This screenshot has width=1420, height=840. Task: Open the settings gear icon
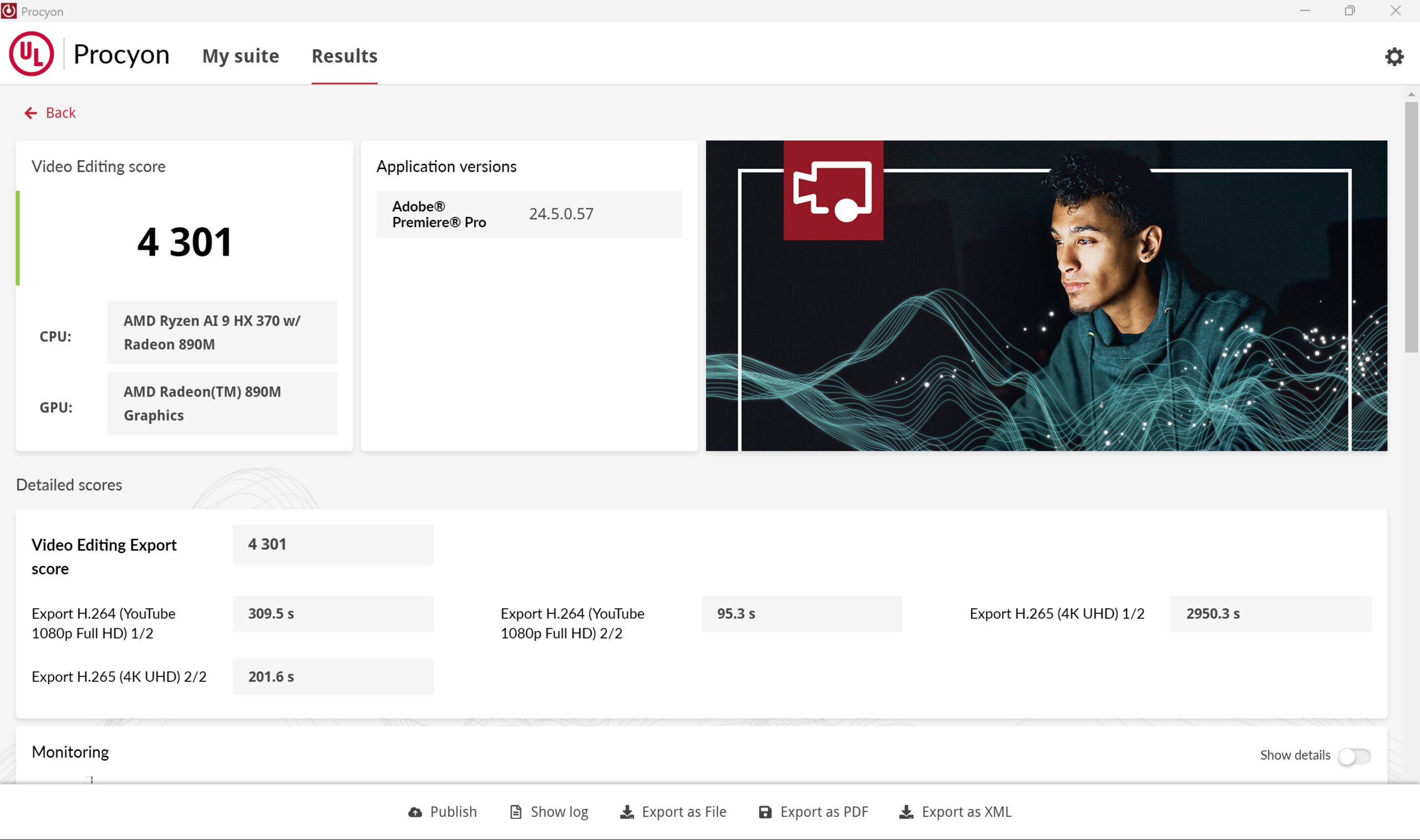(1393, 57)
